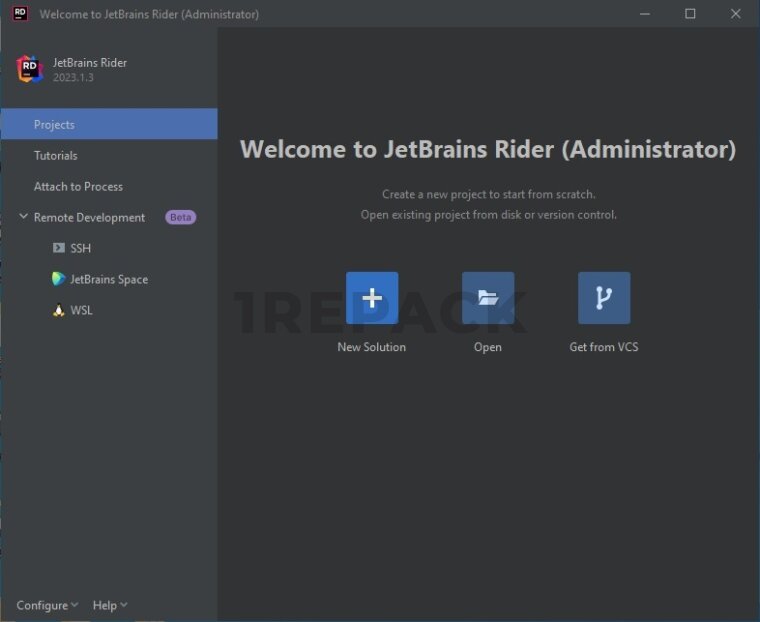The image size is (760, 622).
Task: Click the Open folder icon
Action: point(488,298)
